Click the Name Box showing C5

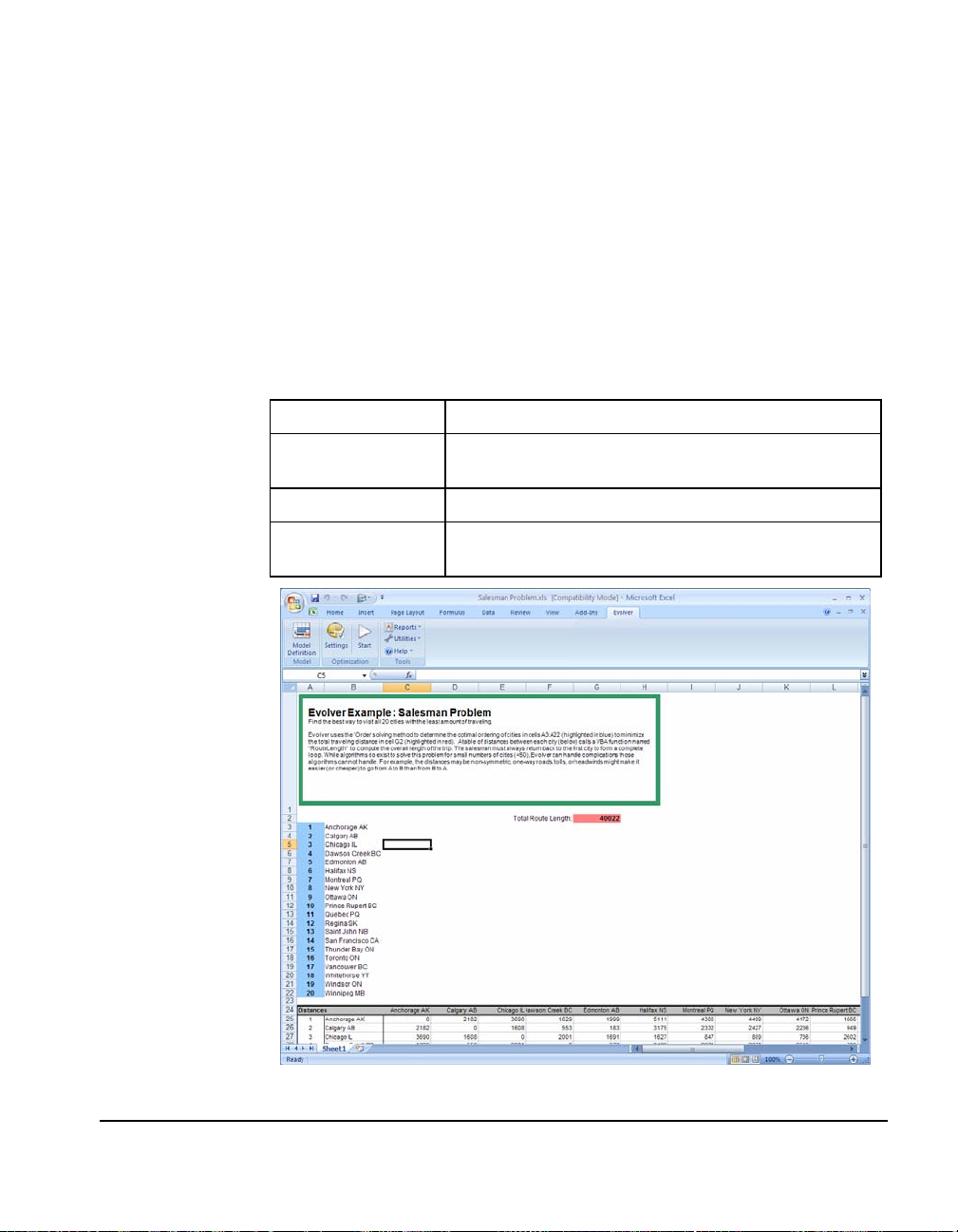pos(322,675)
